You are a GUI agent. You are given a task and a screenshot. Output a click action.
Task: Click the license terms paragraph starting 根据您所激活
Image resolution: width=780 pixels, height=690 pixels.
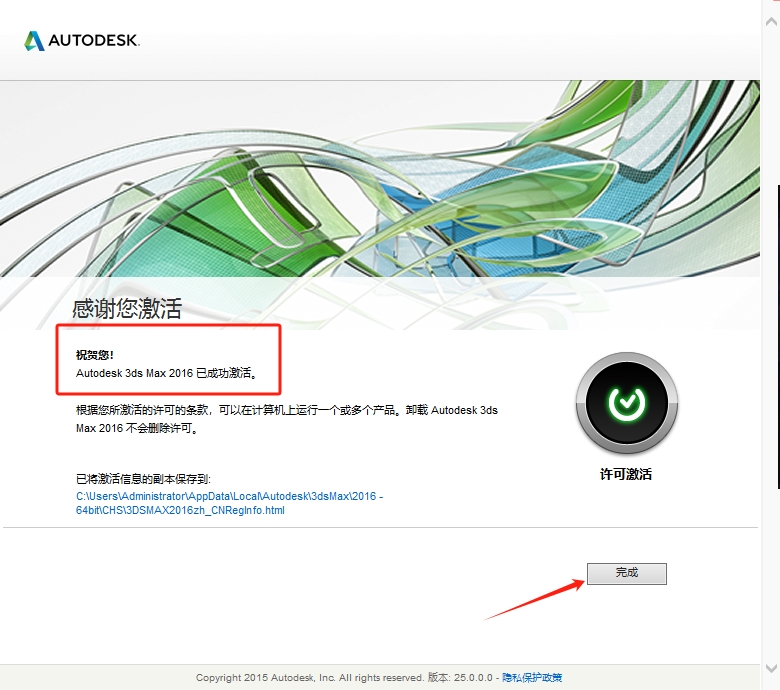(x=287, y=419)
